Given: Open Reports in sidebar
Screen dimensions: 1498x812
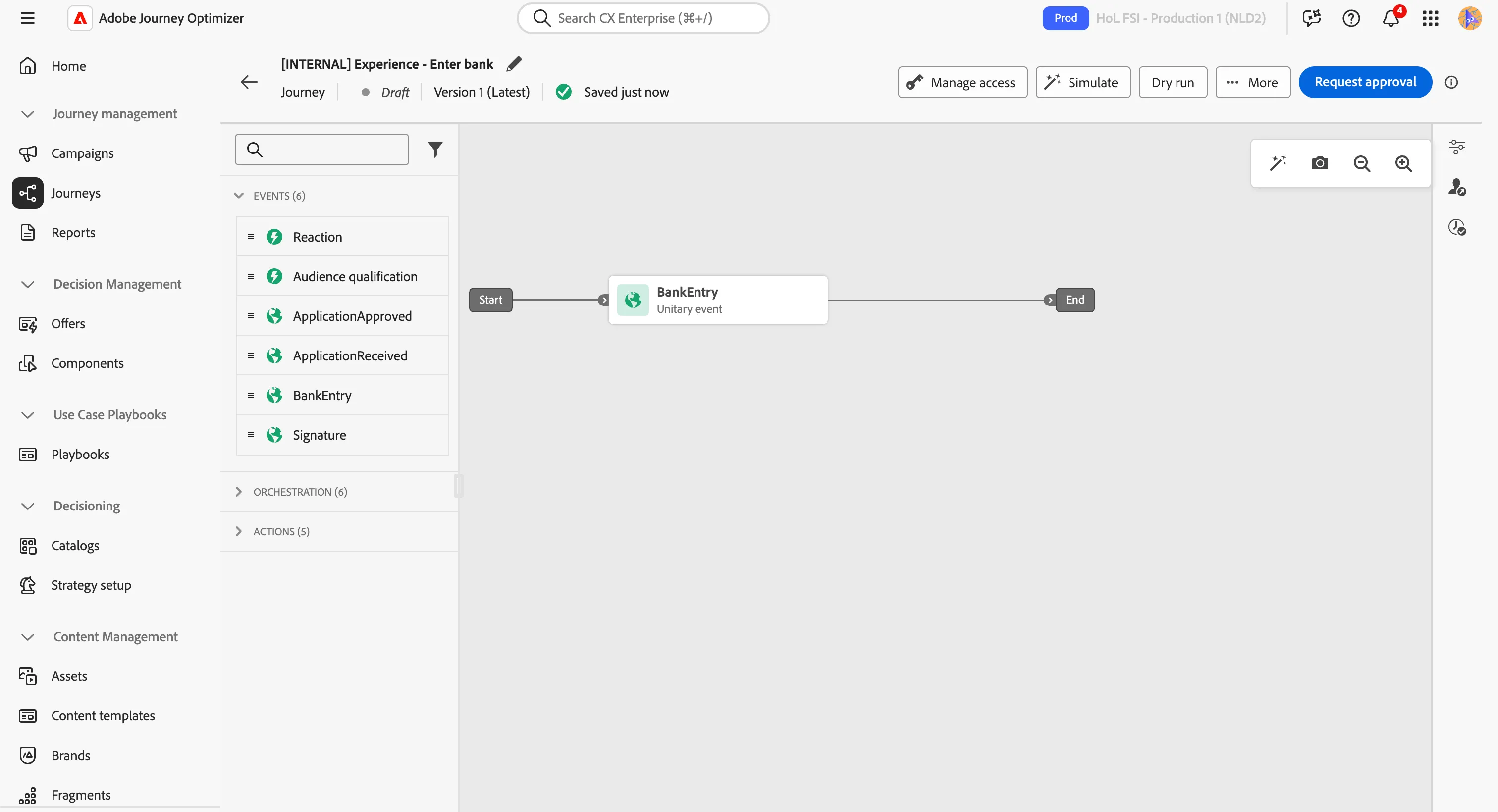Looking at the screenshot, I should click(x=73, y=233).
